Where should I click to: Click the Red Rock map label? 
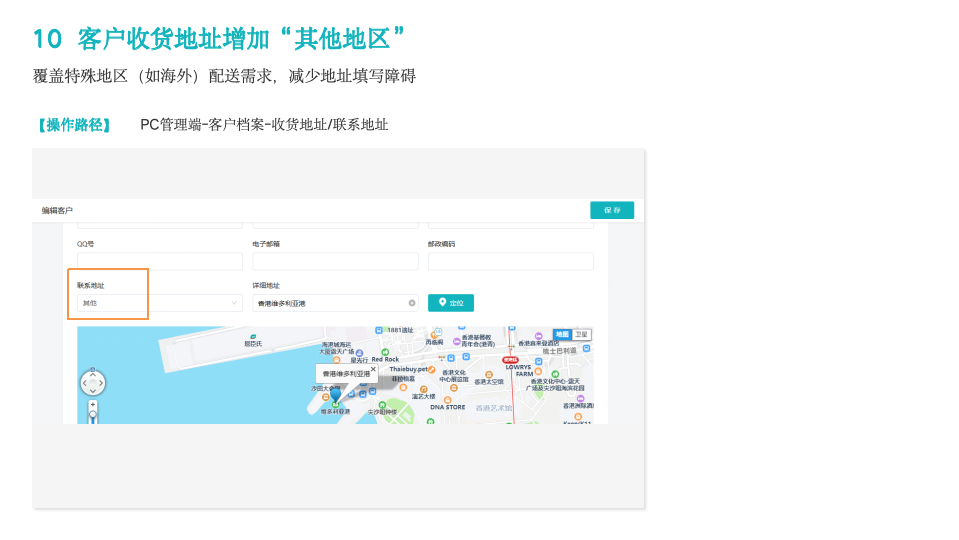pos(385,360)
